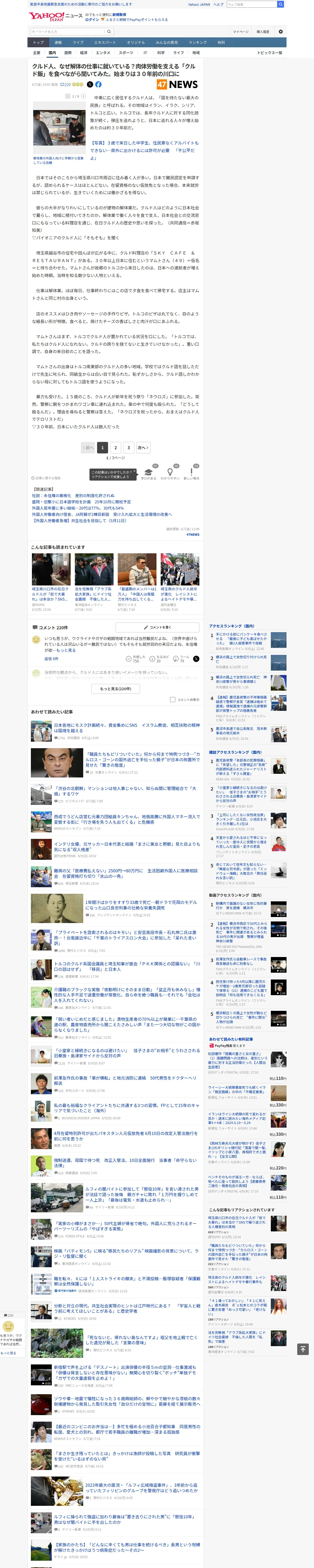Select the 経済 category
Viewport: 314px width, 1568px height.
click(83, 53)
